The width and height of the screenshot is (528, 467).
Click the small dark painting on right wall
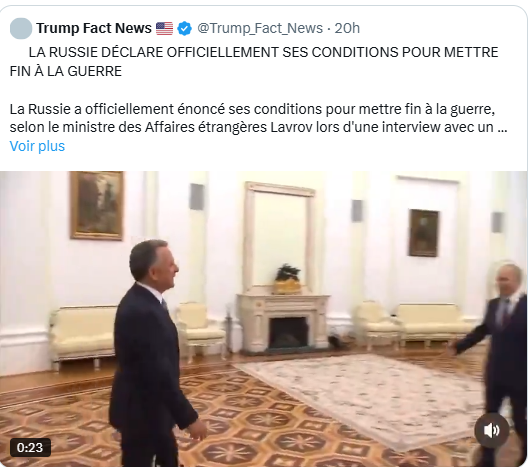click(424, 233)
